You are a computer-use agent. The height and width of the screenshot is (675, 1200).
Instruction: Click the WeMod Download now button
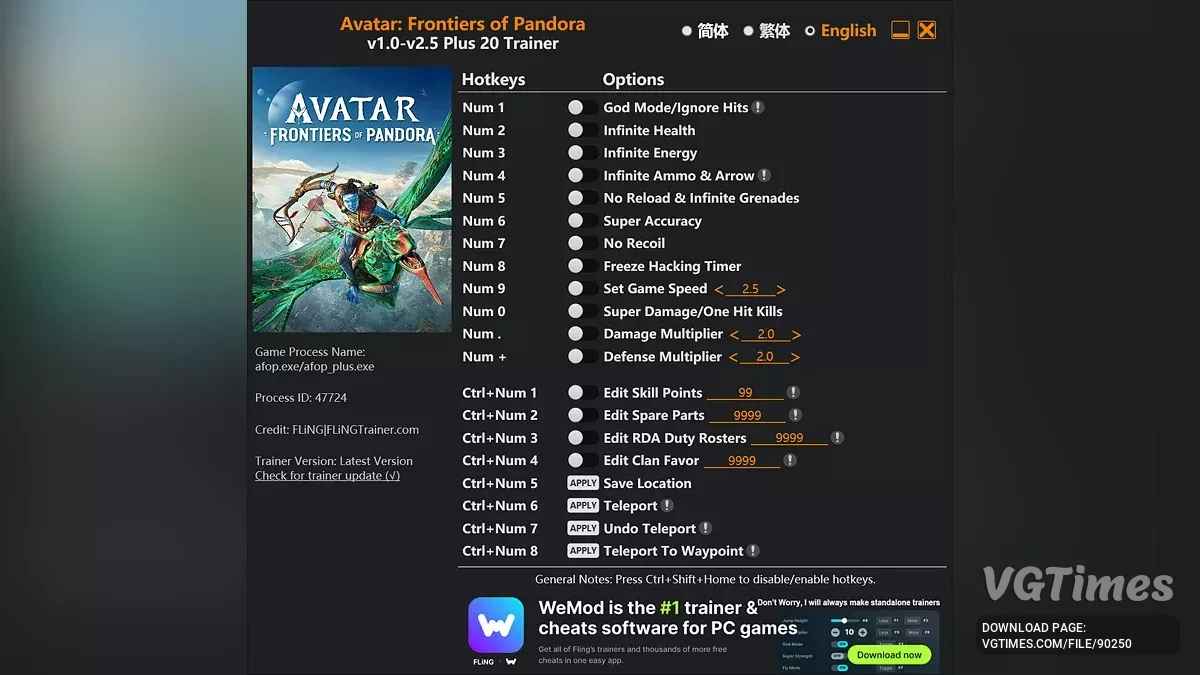coord(889,655)
